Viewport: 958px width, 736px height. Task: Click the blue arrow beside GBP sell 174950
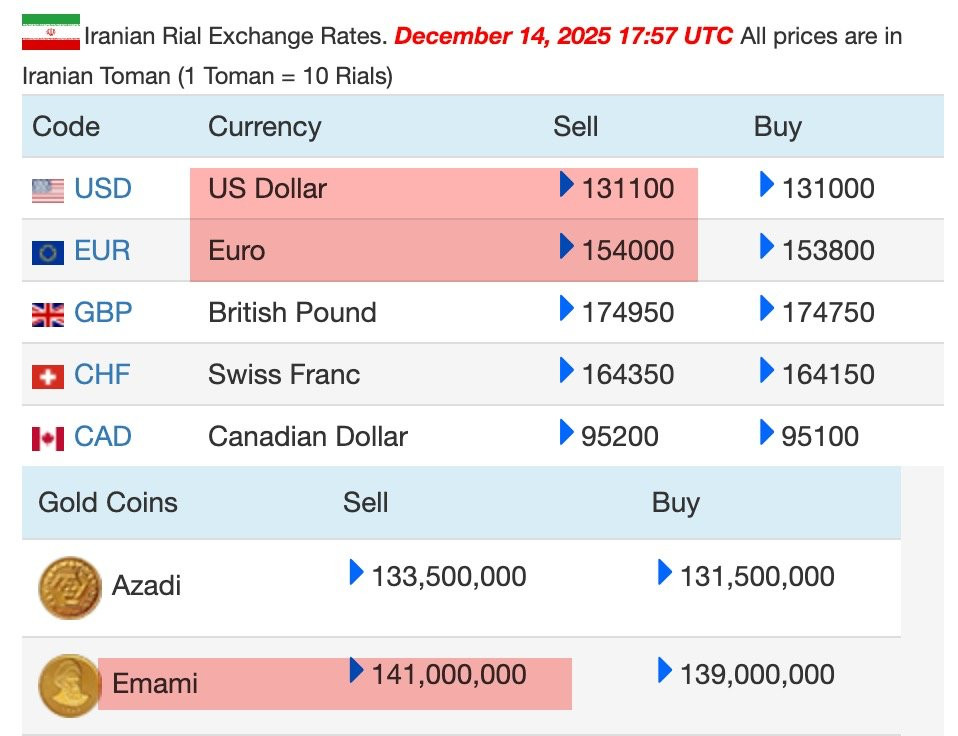[x=566, y=308]
